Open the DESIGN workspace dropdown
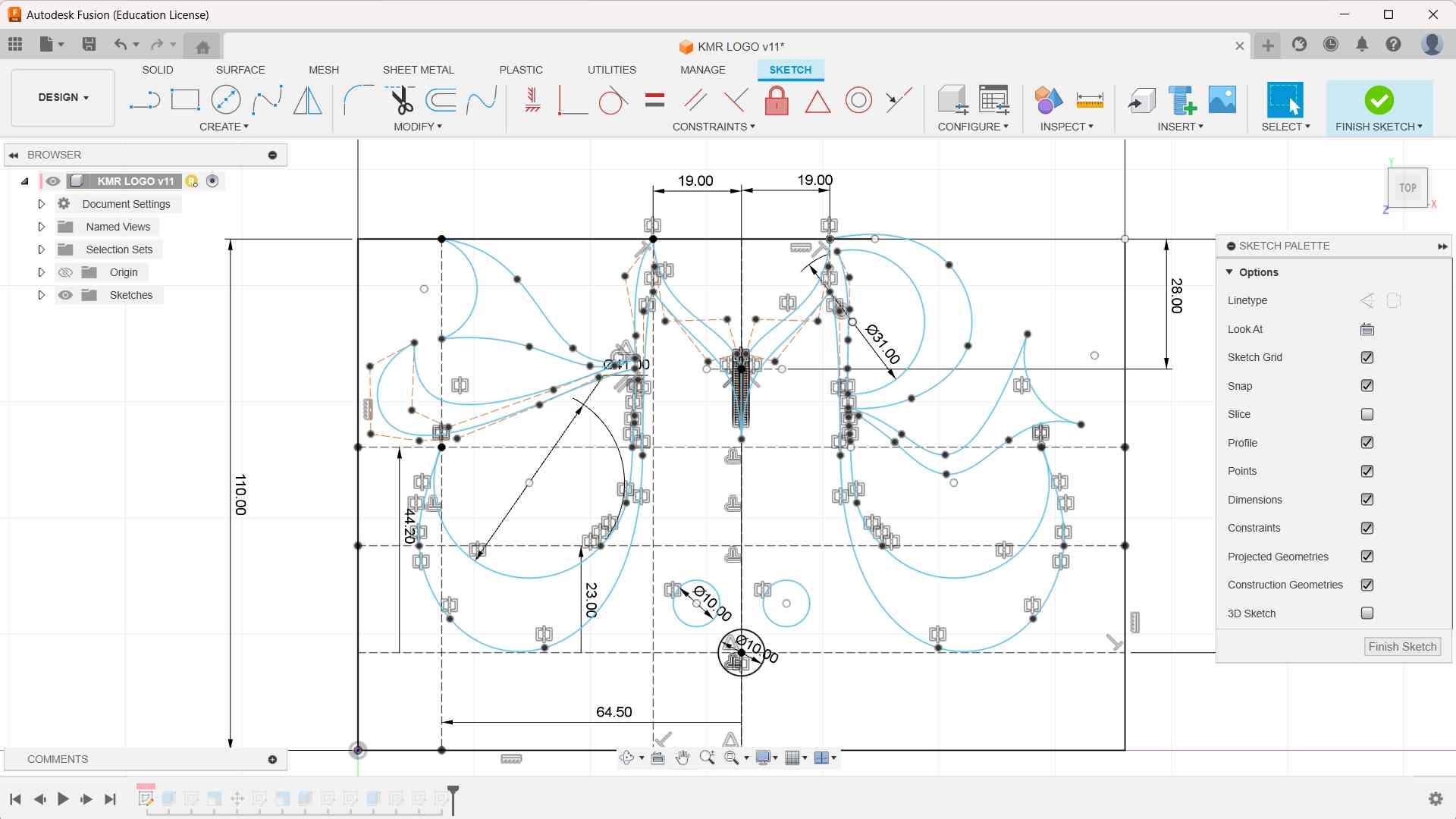Viewport: 1456px width, 819px height. click(x=64, y=98)
